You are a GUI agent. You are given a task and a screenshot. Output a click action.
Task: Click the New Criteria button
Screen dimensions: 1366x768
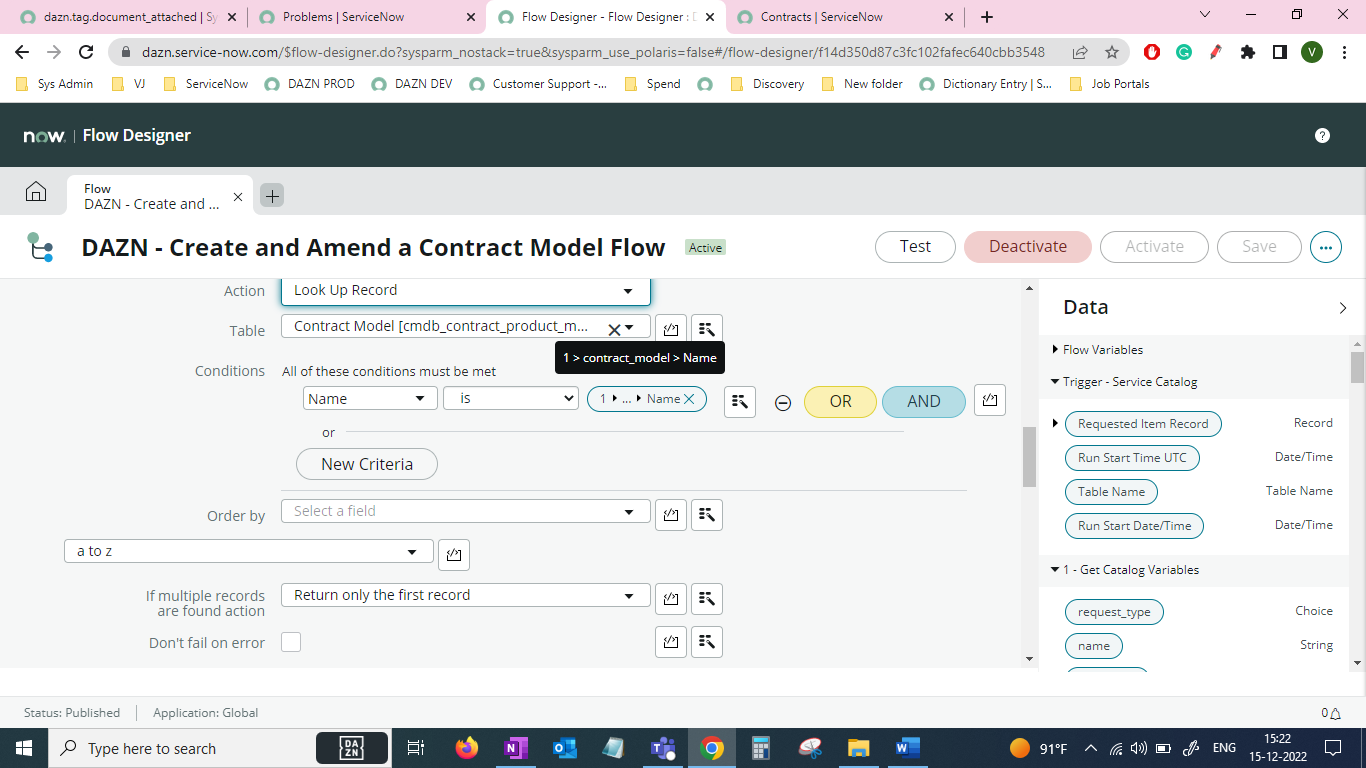(367, 464)
